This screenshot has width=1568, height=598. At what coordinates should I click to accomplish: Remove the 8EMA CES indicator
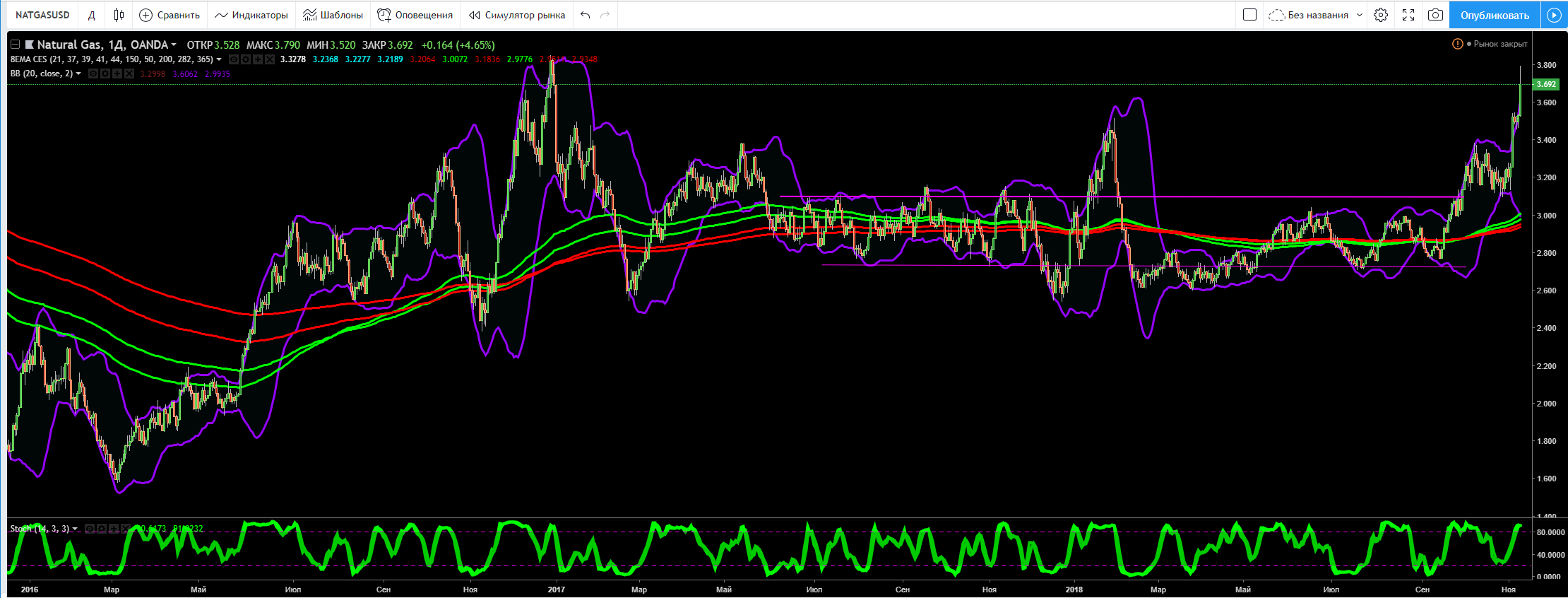(x=270, y=59)
